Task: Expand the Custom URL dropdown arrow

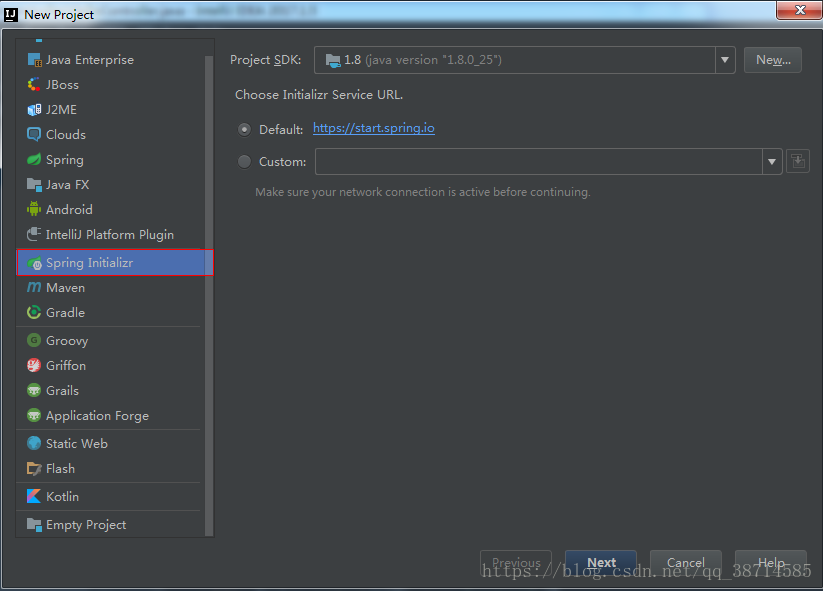Action: point(772,162)
